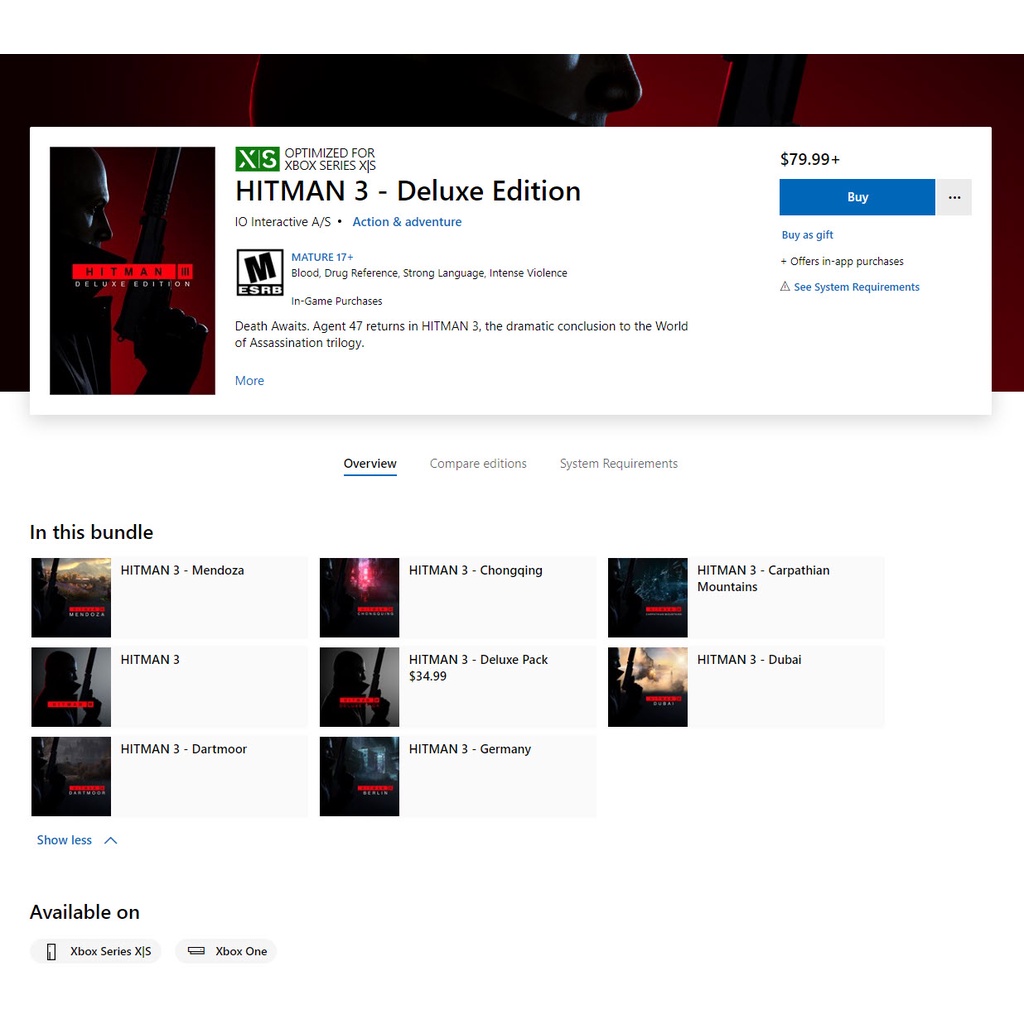Switch to the System Requirements tab
Viewport: 1024px width, 1024px height.
pos(618,463)
